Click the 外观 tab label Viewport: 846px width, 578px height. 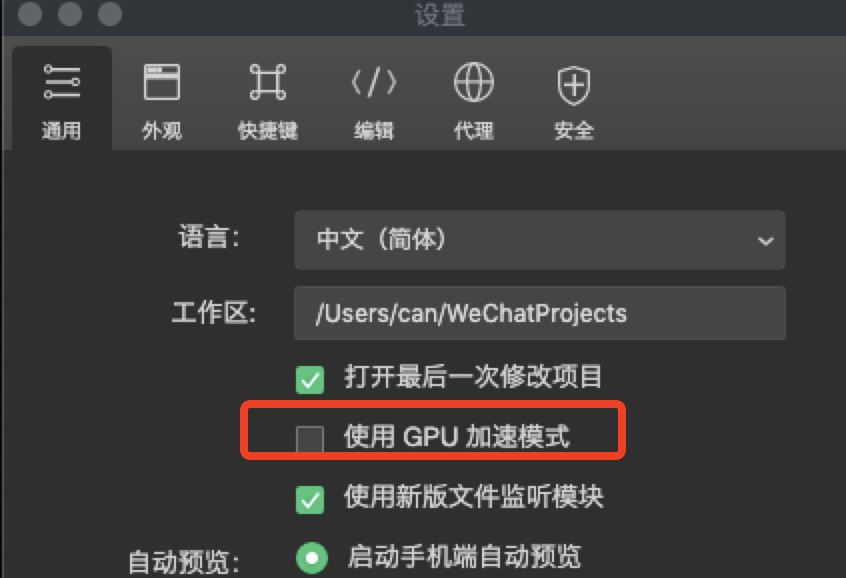[162, 131]
